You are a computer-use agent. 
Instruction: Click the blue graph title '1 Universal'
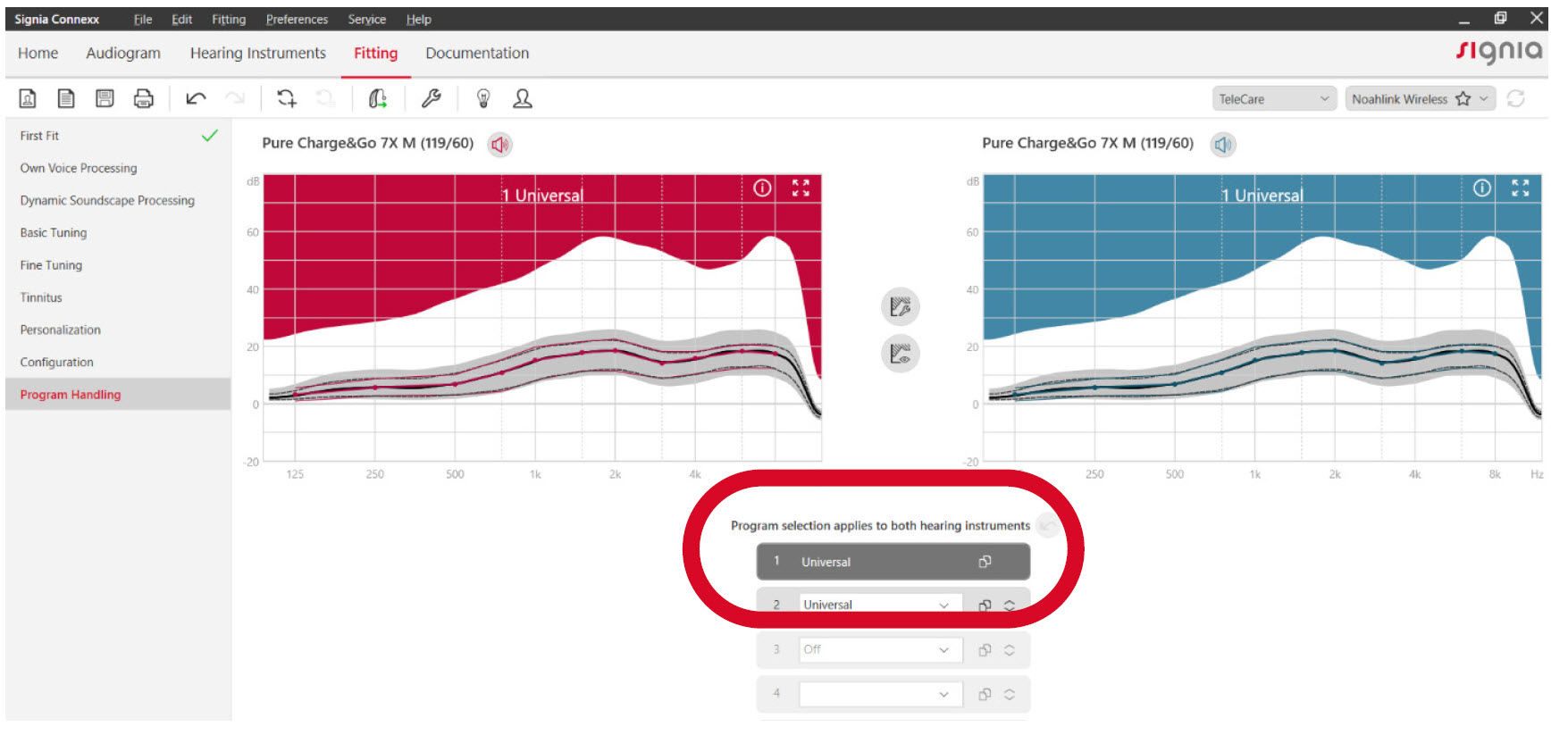click(x=1262, y=196)
